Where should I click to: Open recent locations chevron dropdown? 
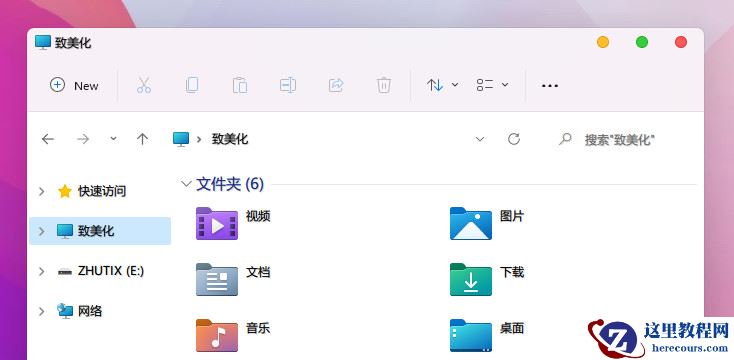[x=113, y=139]
